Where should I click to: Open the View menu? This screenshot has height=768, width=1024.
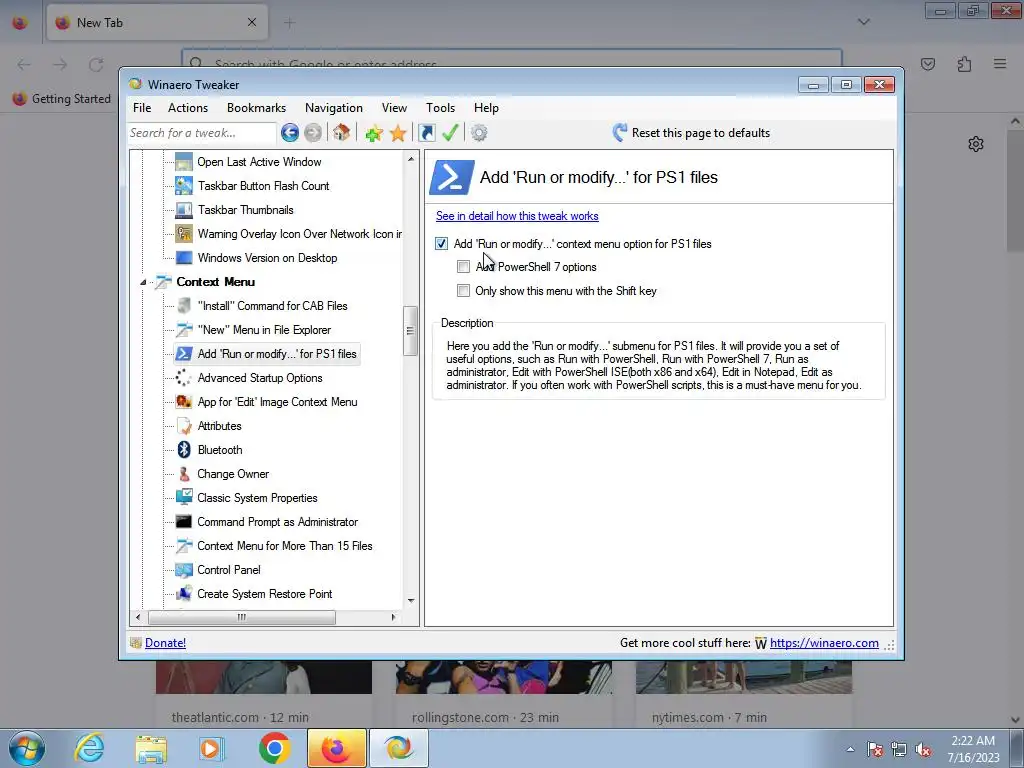tap(394, 108)
